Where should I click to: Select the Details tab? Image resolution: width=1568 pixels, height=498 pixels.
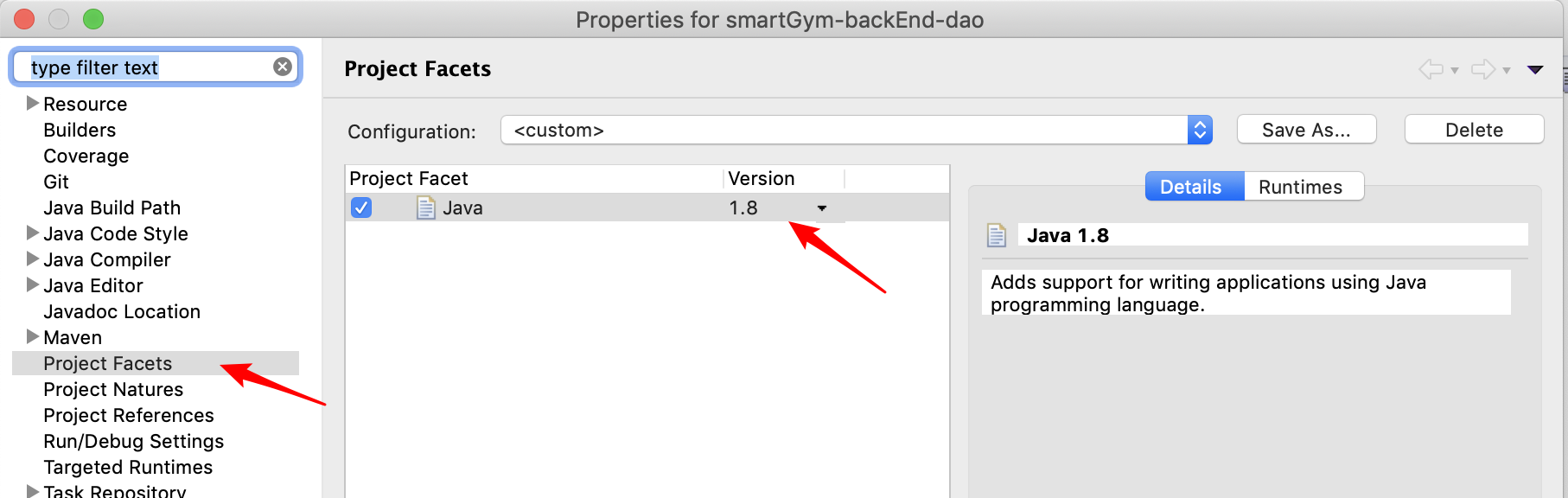(1194, 186)
